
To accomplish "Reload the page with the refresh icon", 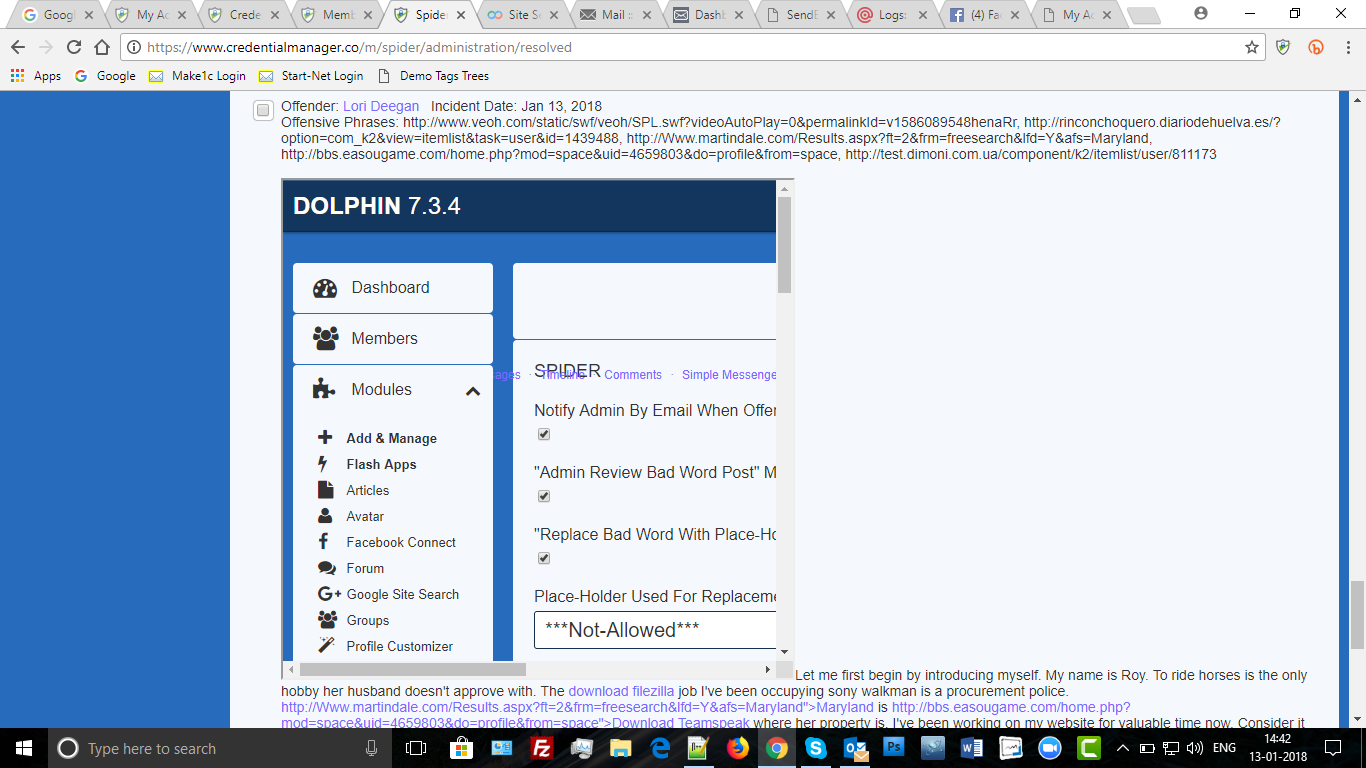I will [73, 47].
